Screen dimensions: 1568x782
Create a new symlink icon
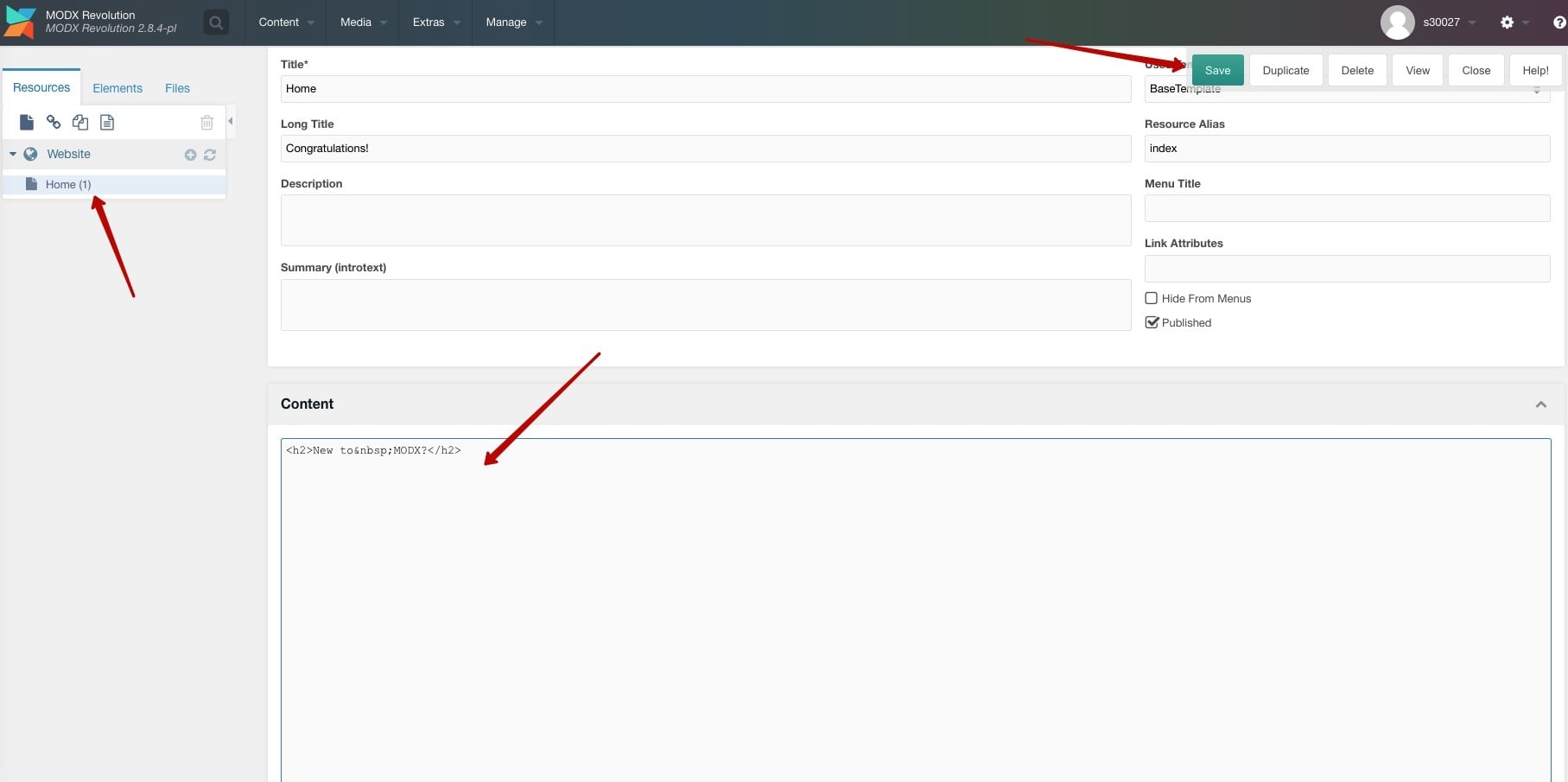[x=80, y=123]
